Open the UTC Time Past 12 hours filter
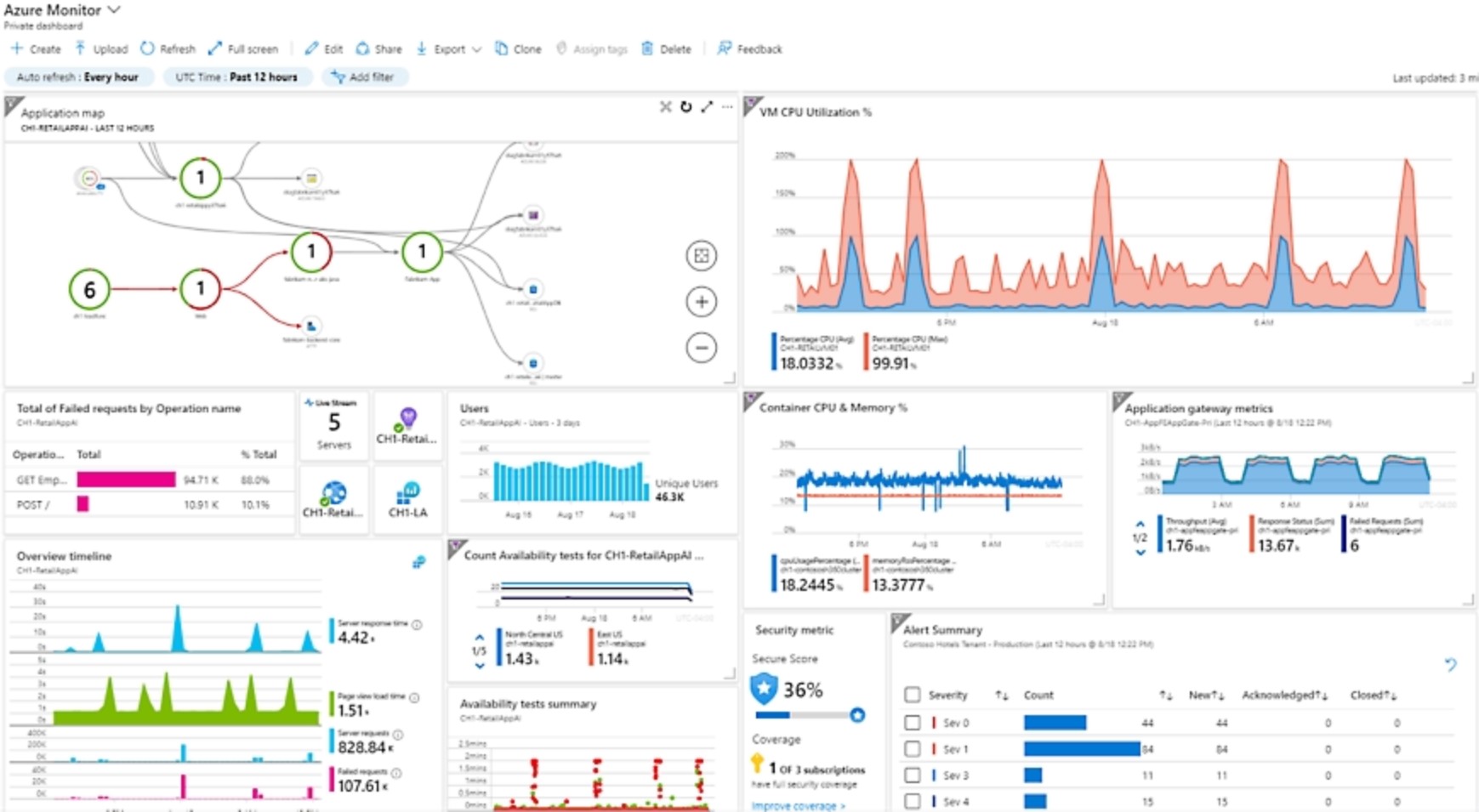This screenshot has width=1479, height=812. click(x=236, y=77)
